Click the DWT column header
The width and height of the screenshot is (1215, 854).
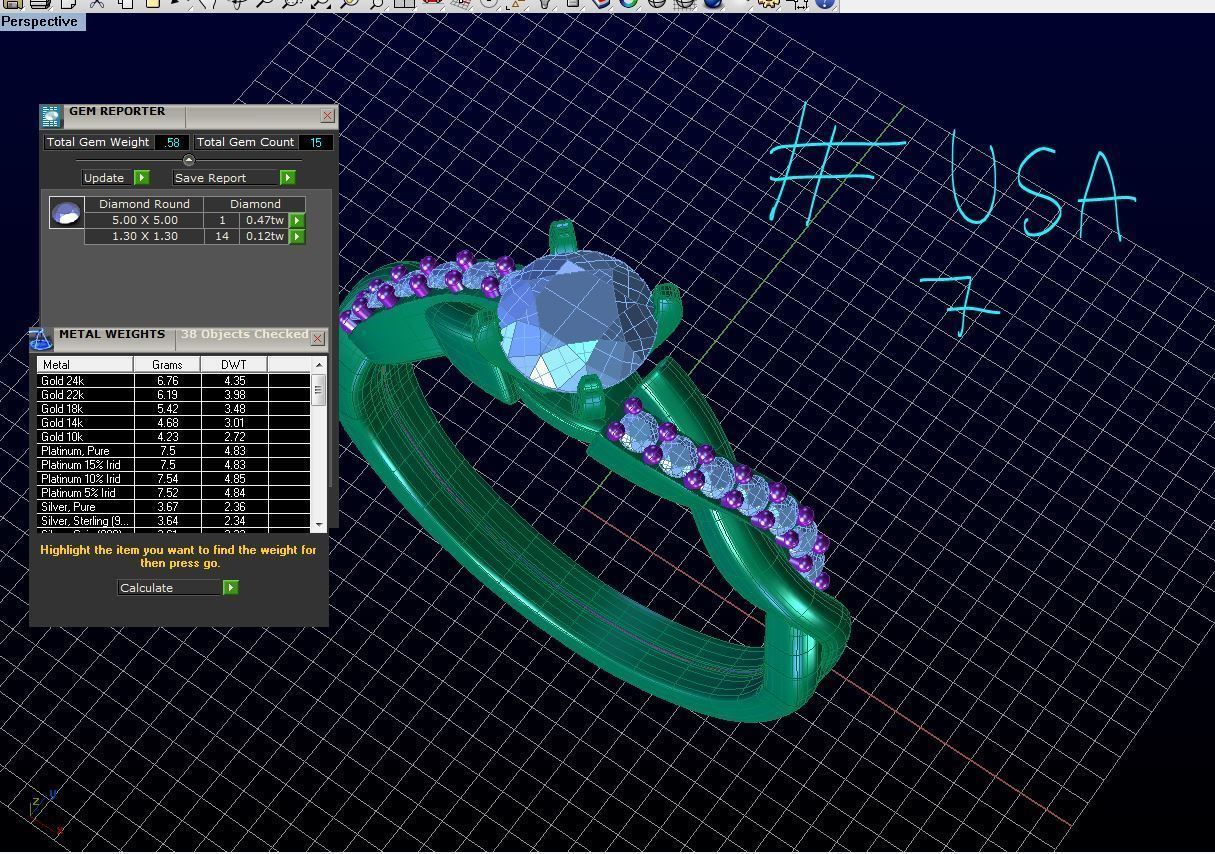(x=234, y=364)
